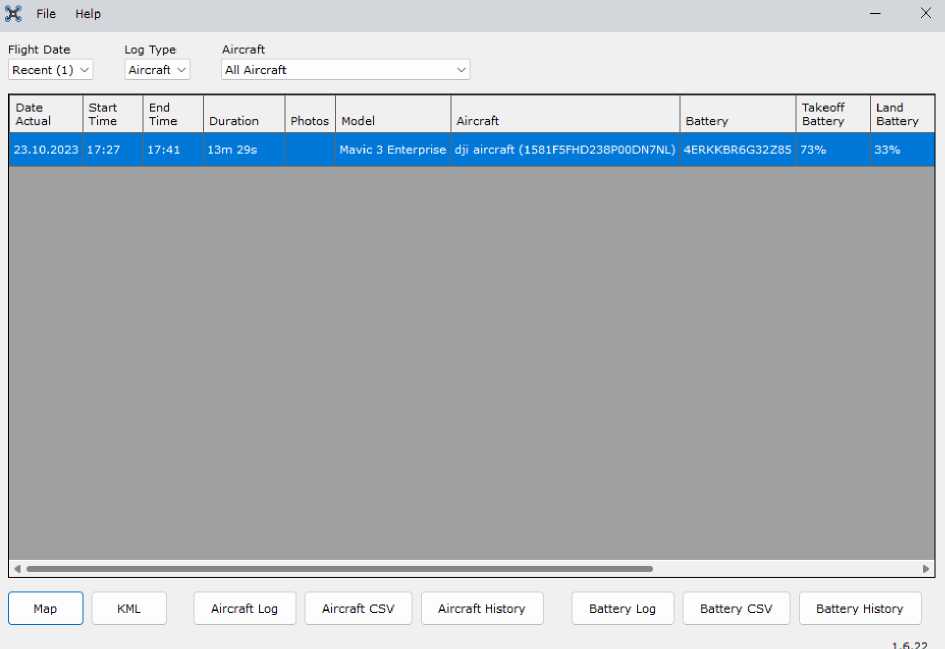Sort by Takeoff Battery column header
Screen dimensions: 945x649
[833, 115]
